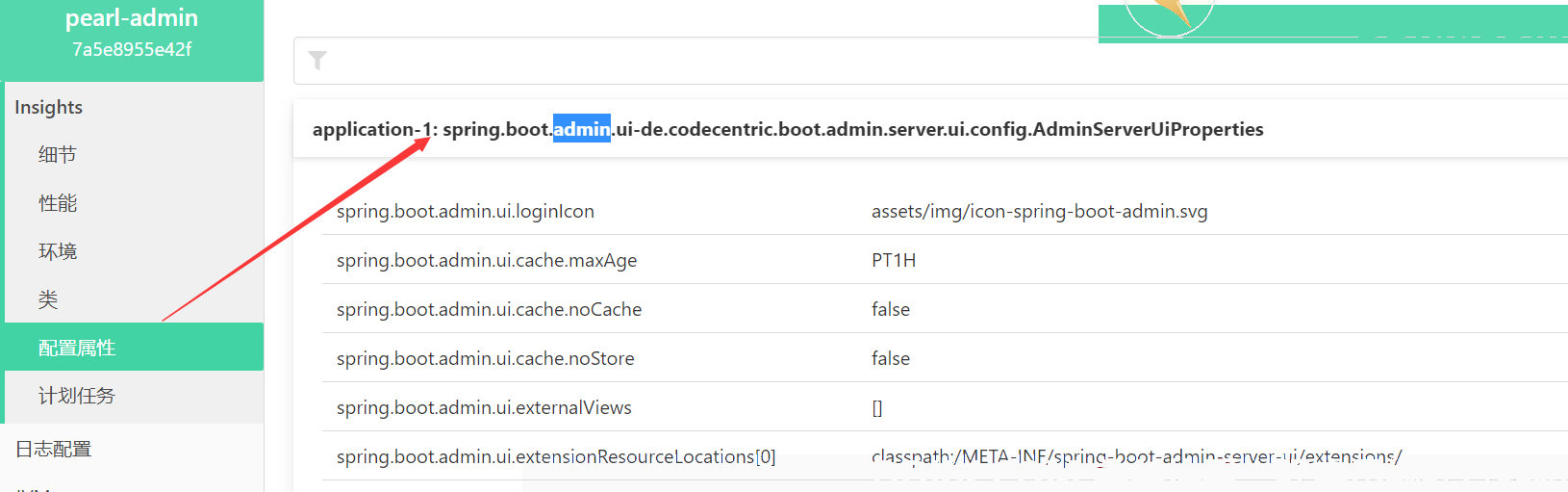Click the [] value in the externalViews row
The width and height of the screenshot is (1568, 492).
pos(877,407)
